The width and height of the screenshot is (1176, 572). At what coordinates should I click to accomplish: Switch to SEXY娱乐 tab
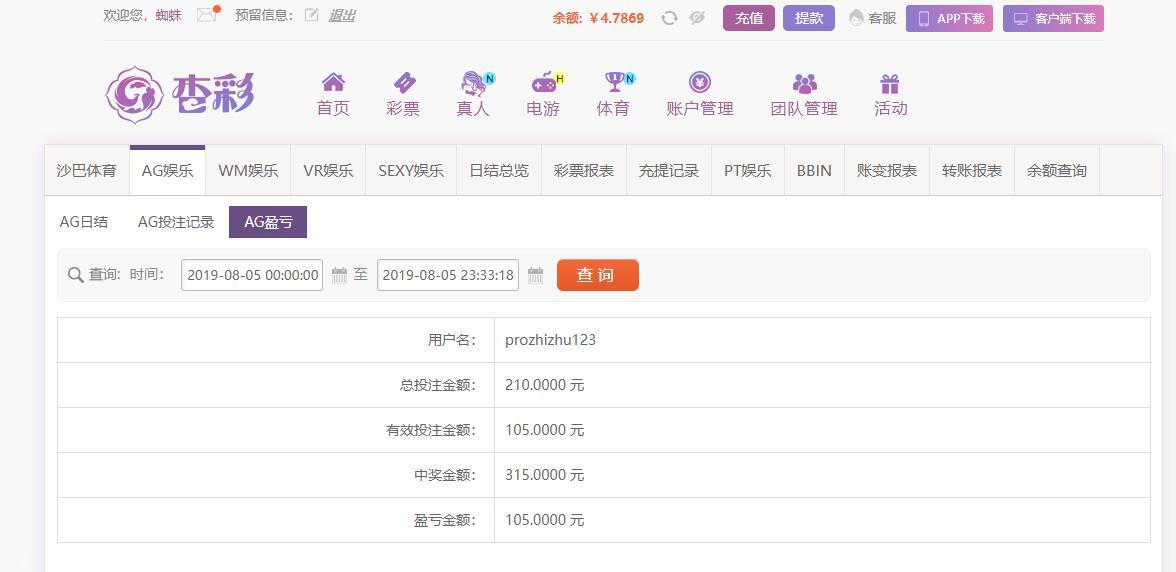411,170
